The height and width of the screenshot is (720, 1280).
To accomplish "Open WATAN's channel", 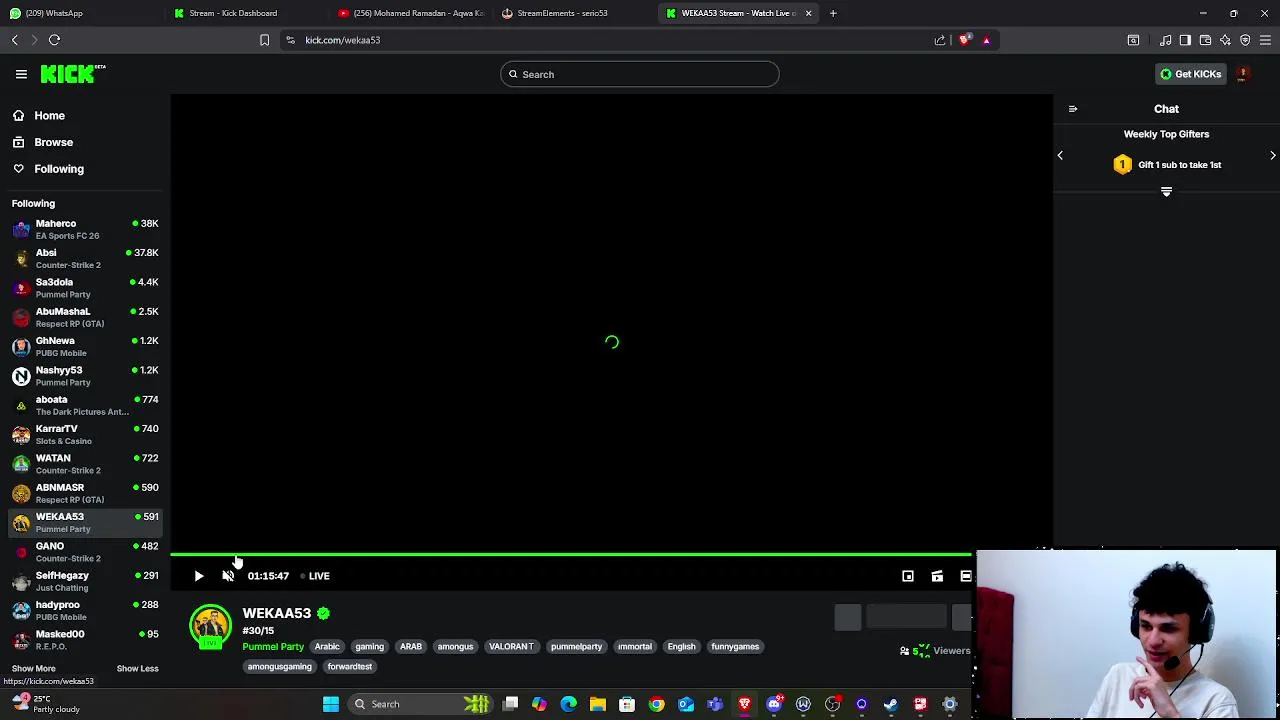I will (x=85, y=464).
